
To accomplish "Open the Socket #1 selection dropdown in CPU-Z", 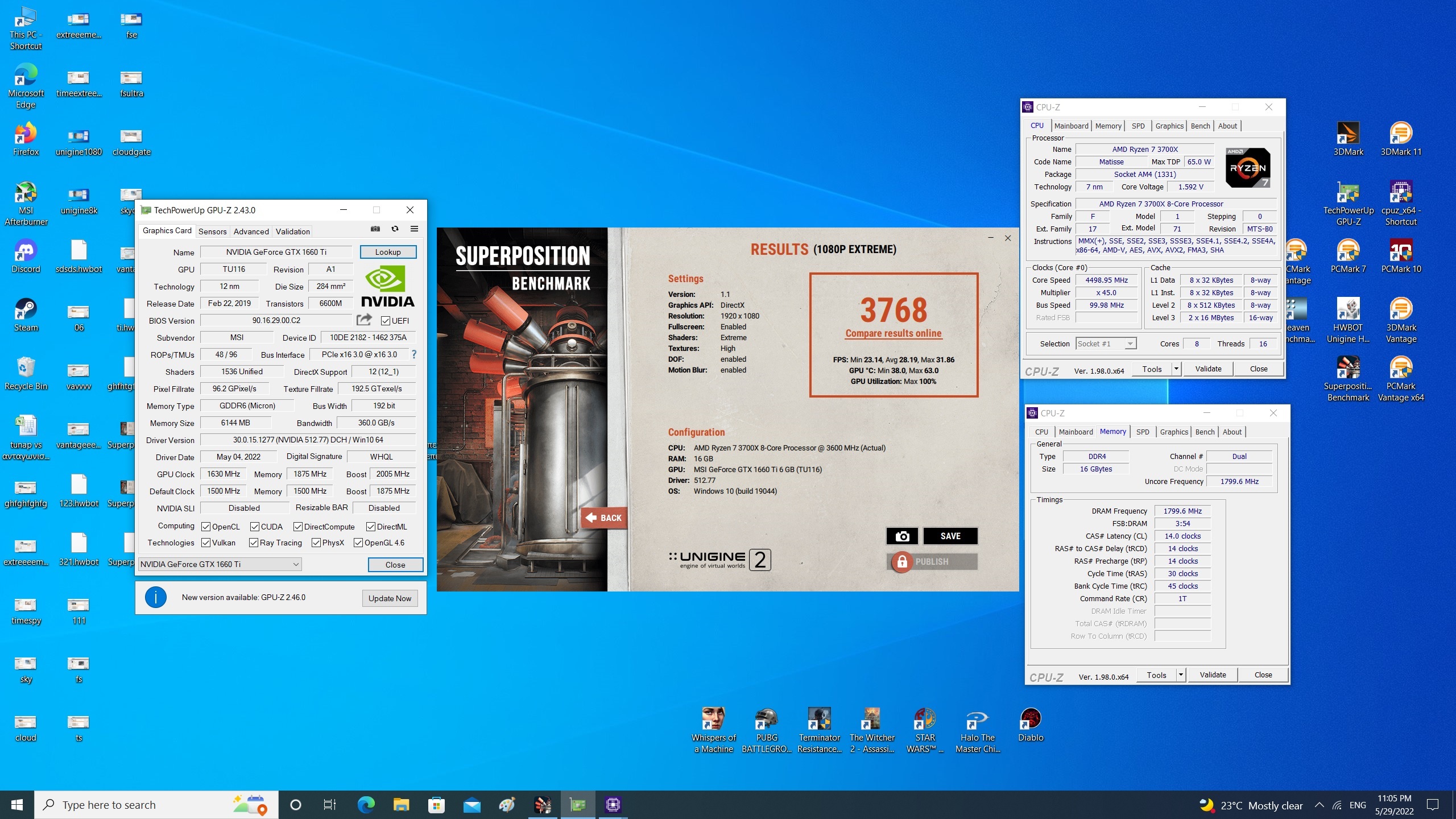I will coord(1106,344).
